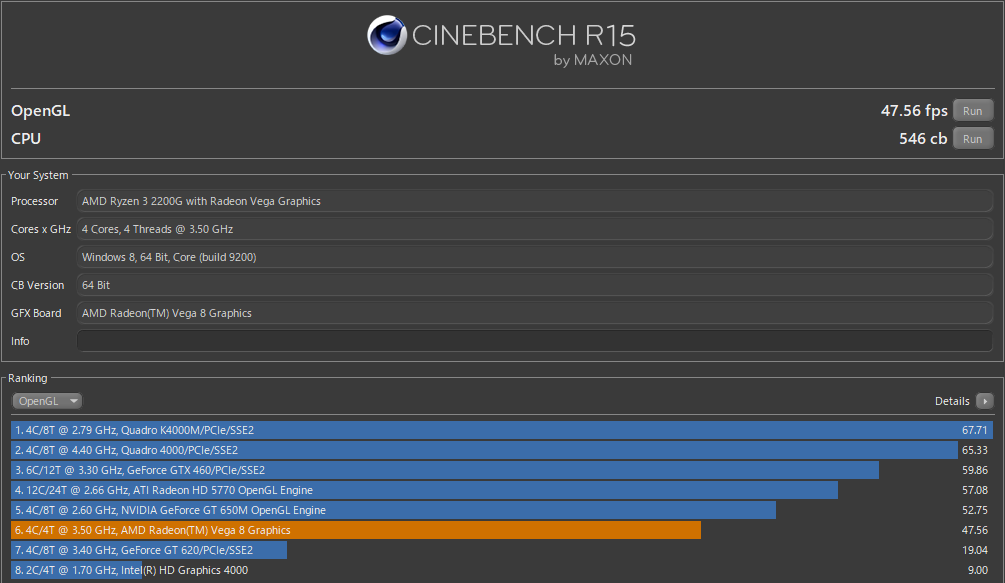Run the OpenGL benchmark test
1005x583 pixels.
pyautogui.click(x=972, y=111)
